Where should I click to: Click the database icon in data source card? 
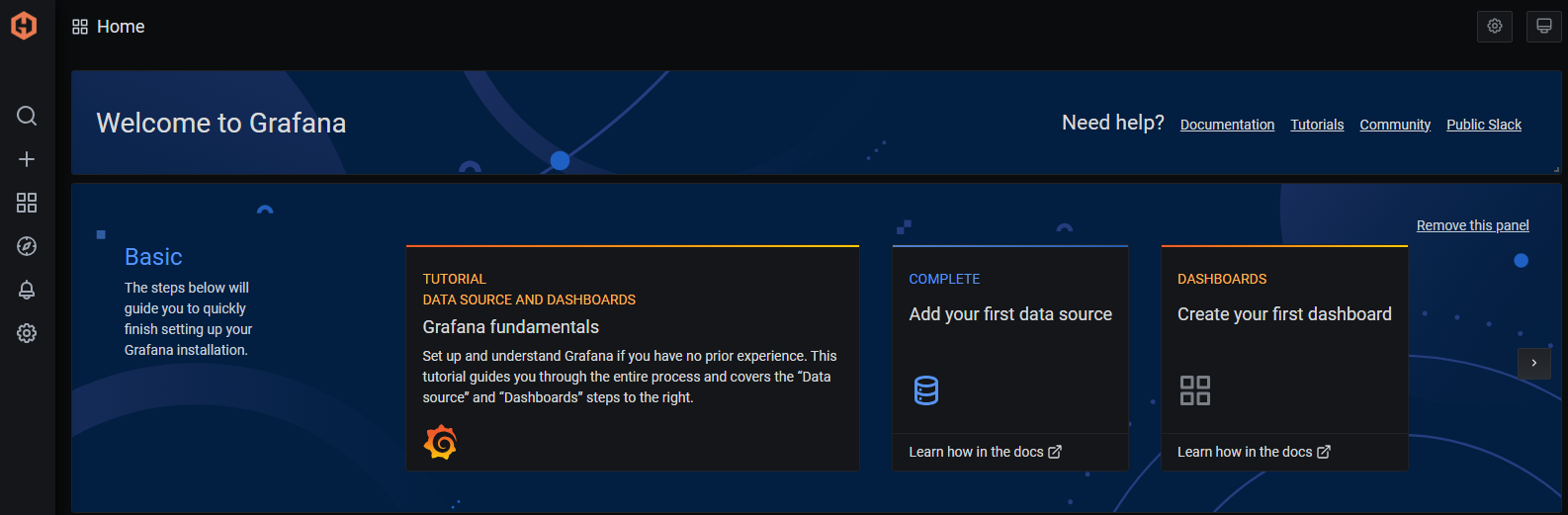coord(926,390)
